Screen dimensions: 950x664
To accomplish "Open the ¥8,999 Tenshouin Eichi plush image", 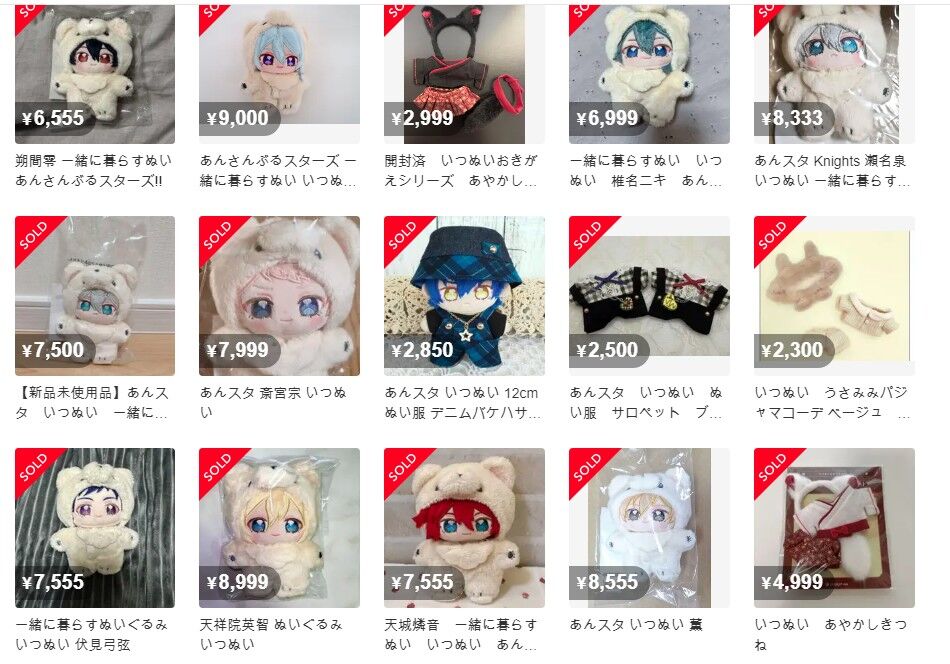I will pyautogui.click(x=279, y=528).
